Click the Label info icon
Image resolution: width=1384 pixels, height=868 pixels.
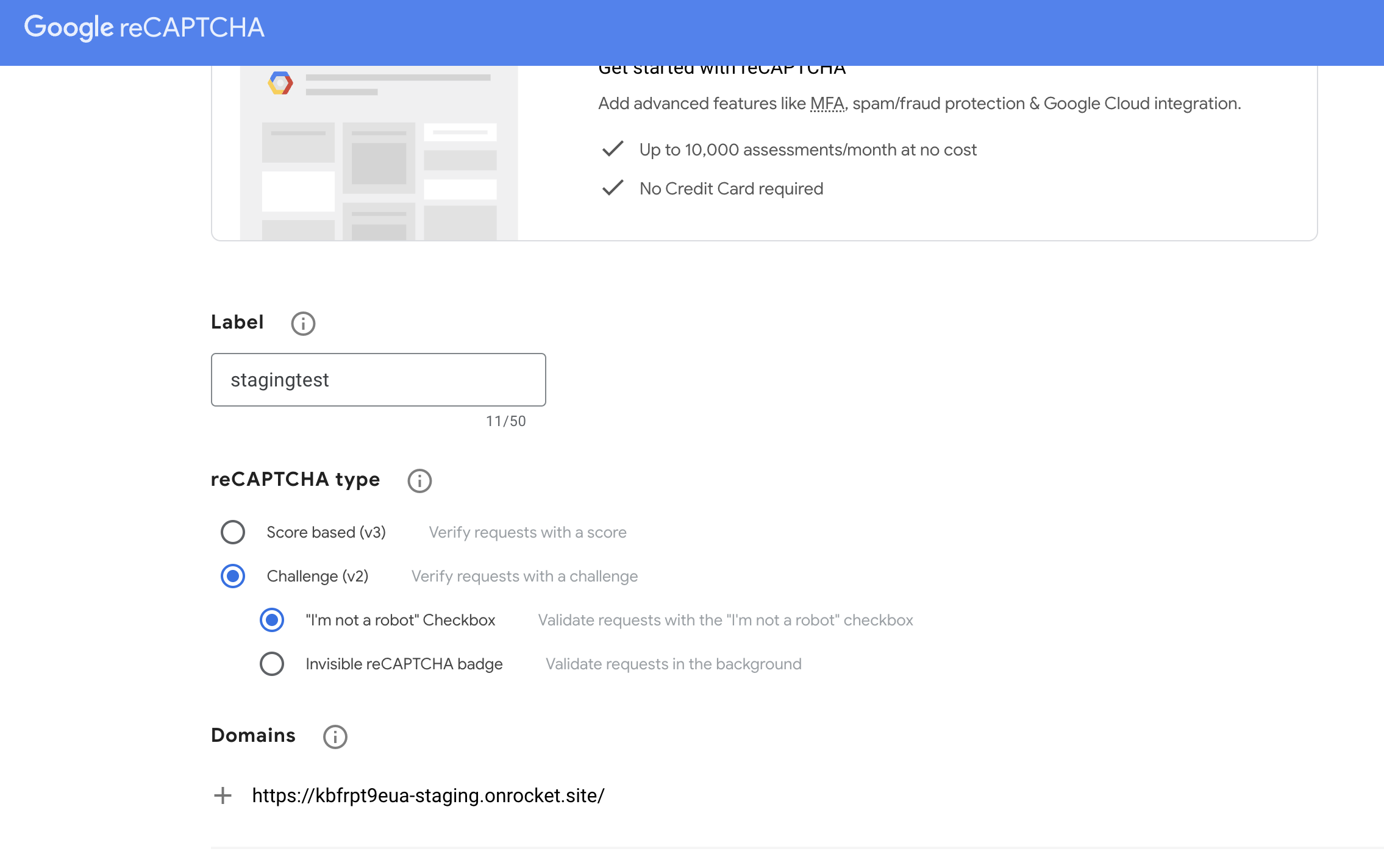point(303,324)
